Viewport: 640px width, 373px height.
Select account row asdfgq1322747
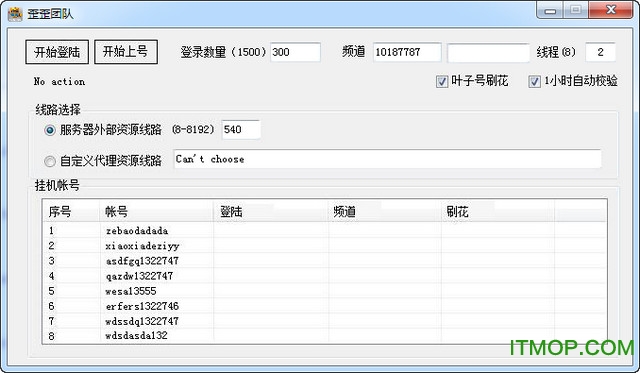(324, 261)
